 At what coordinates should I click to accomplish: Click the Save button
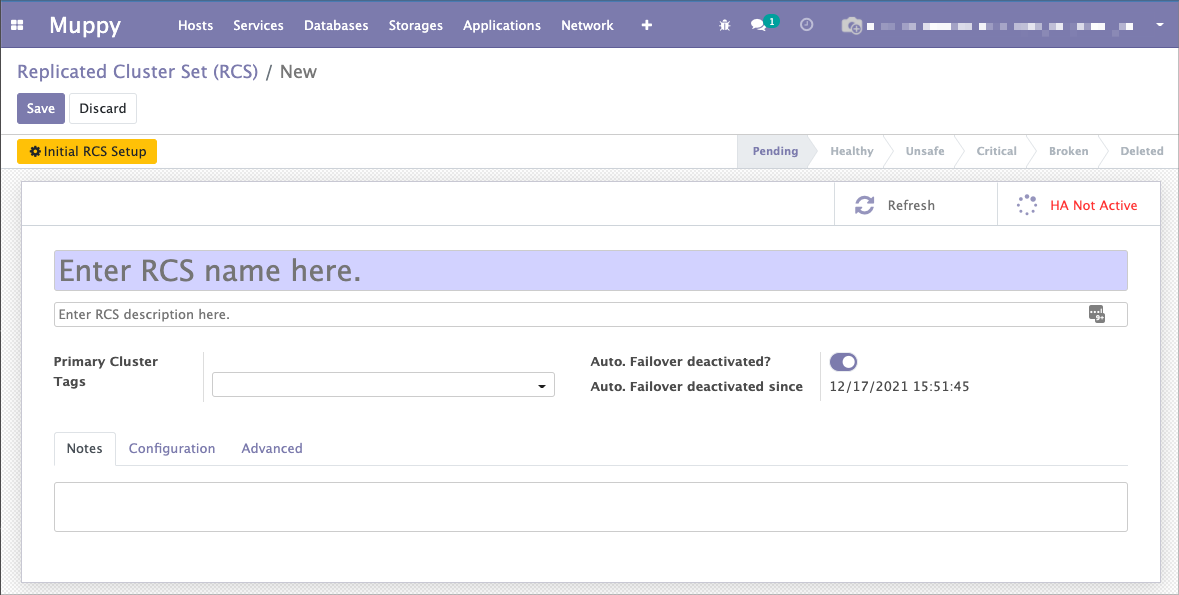(x=41, y=108)
